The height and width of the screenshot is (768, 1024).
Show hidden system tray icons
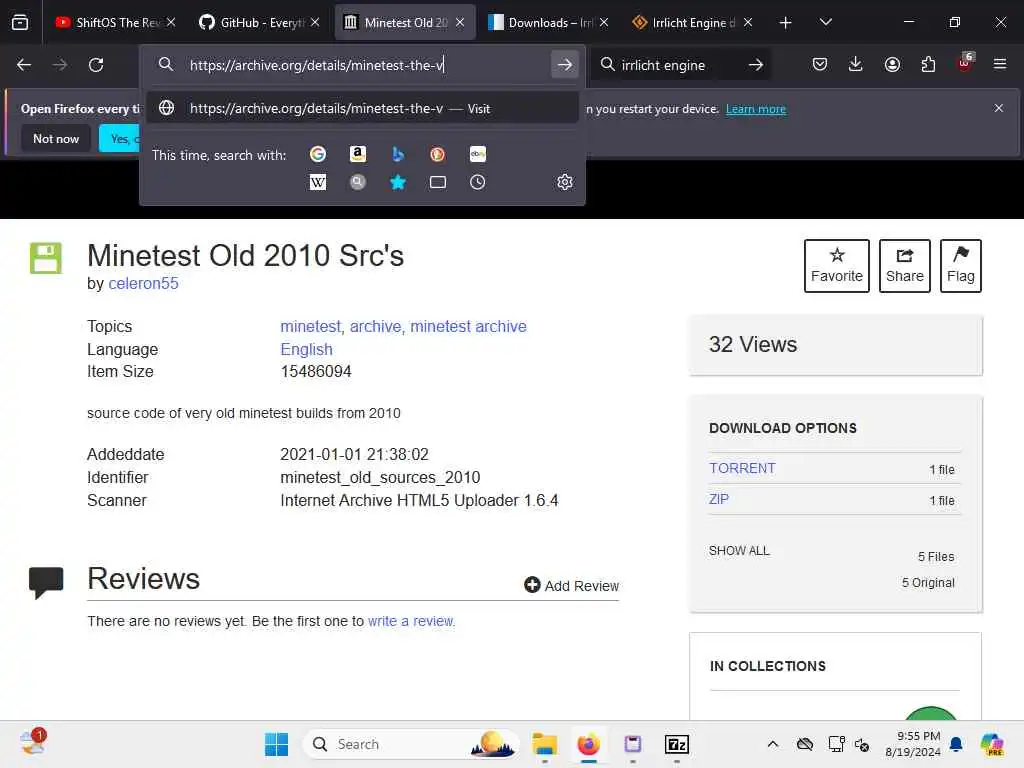773,744
